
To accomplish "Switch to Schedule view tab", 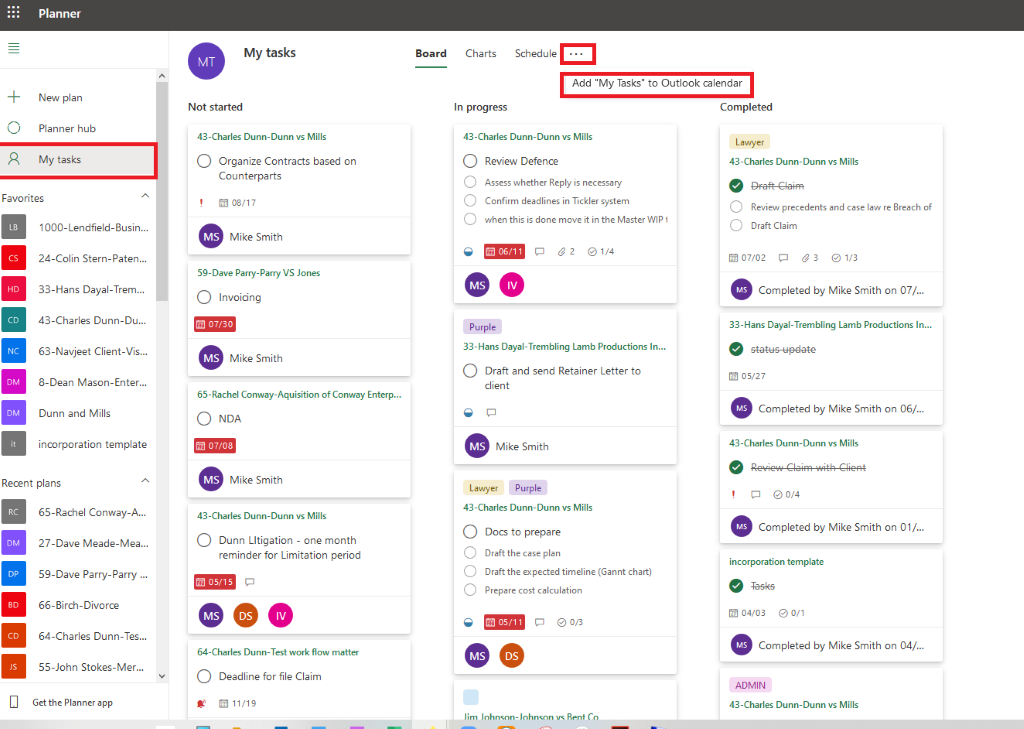I will pos(536,54).
